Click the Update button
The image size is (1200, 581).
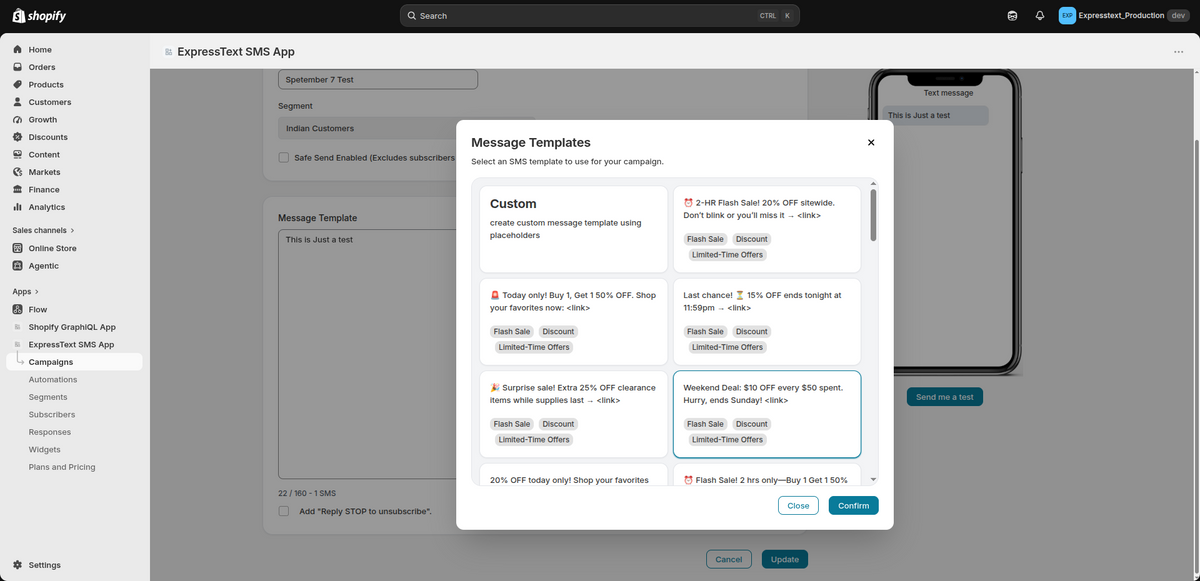click(x=785, y=560)
